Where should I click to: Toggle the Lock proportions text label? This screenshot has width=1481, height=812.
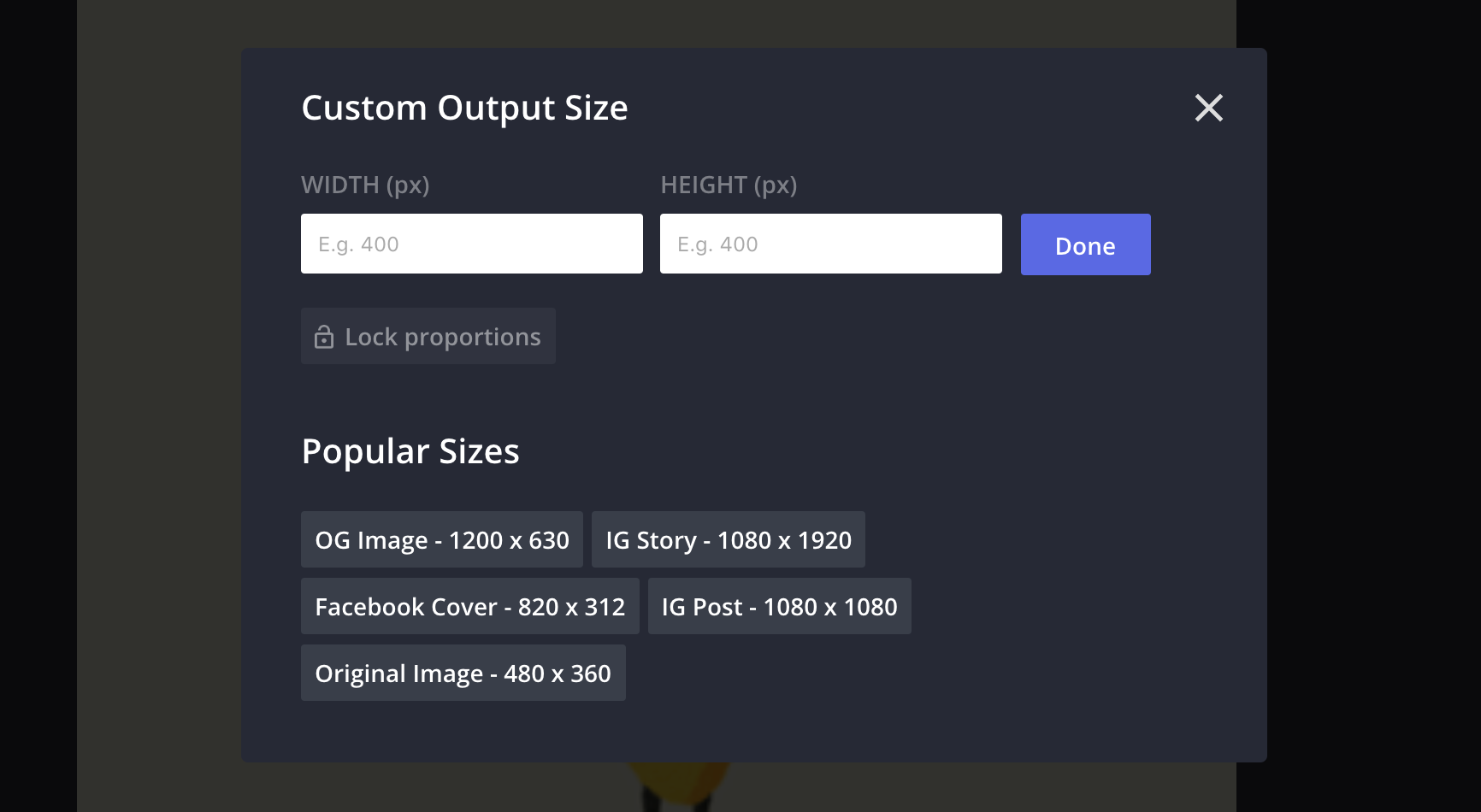coord(442,337)
